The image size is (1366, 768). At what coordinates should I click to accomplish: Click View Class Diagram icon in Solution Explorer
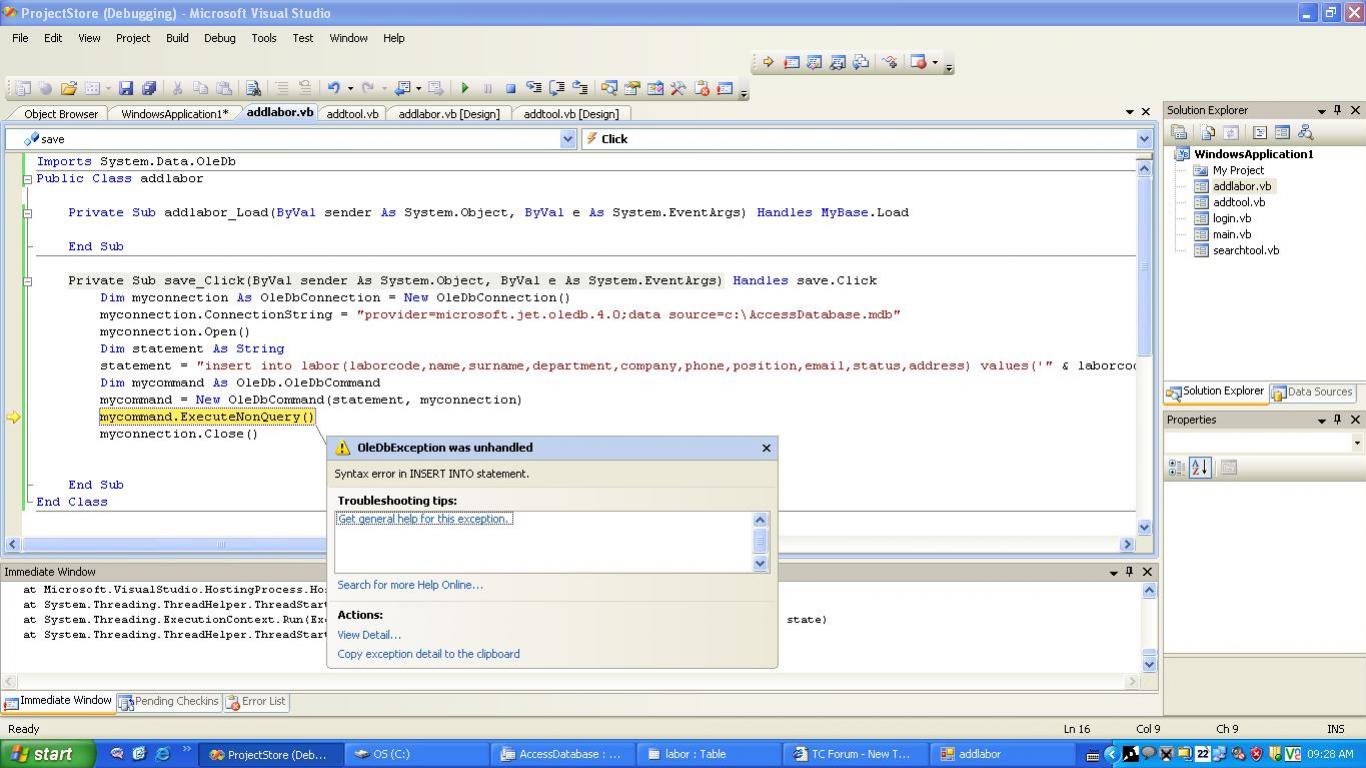(x=1305, y=132)
